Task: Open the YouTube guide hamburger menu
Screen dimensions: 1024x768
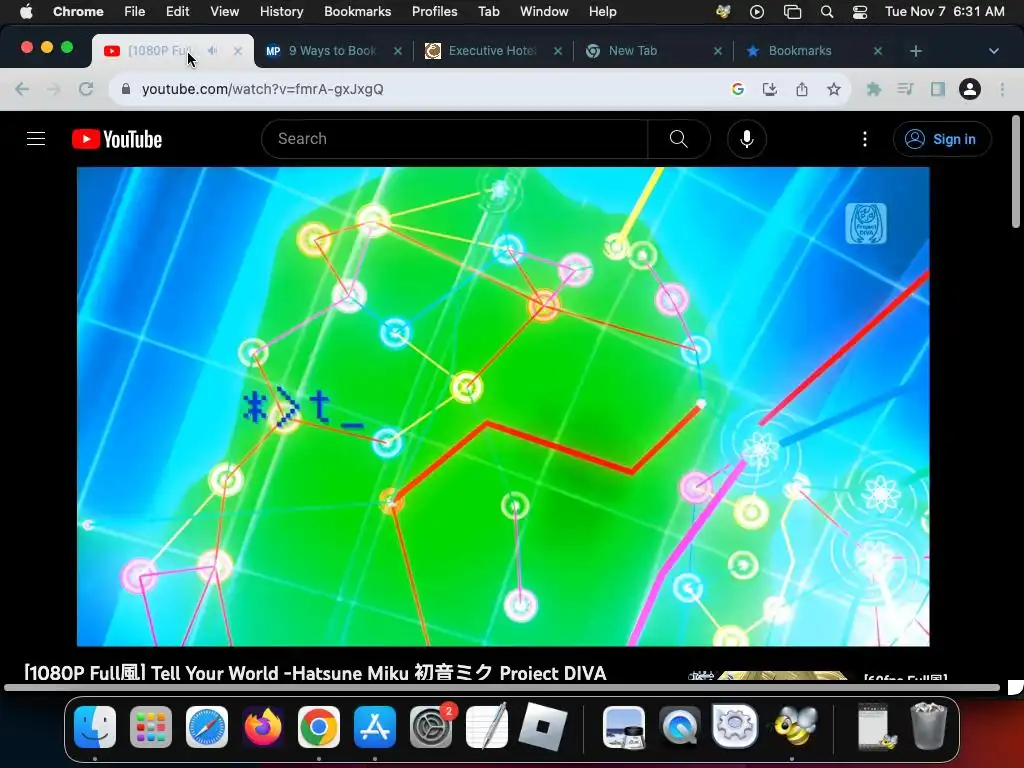Action: [36, 138]
